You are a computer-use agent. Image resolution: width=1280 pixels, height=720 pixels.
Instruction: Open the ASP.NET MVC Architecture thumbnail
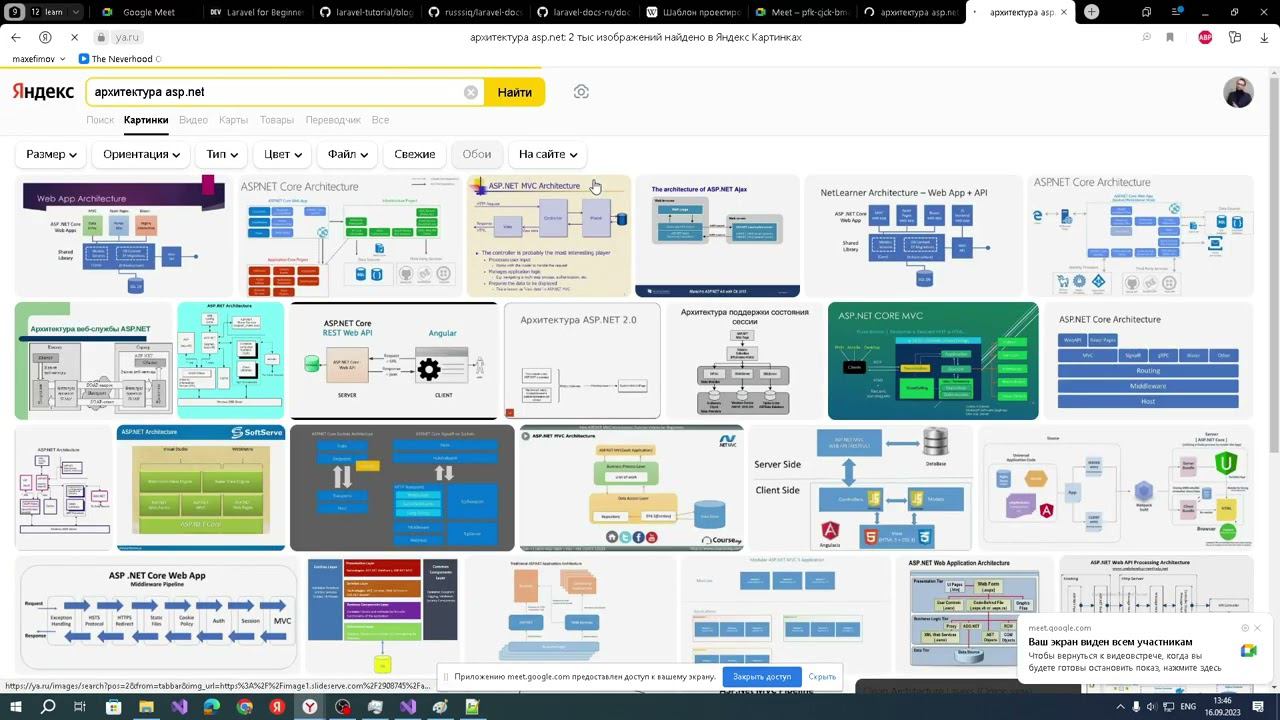(x=549, y=237)
